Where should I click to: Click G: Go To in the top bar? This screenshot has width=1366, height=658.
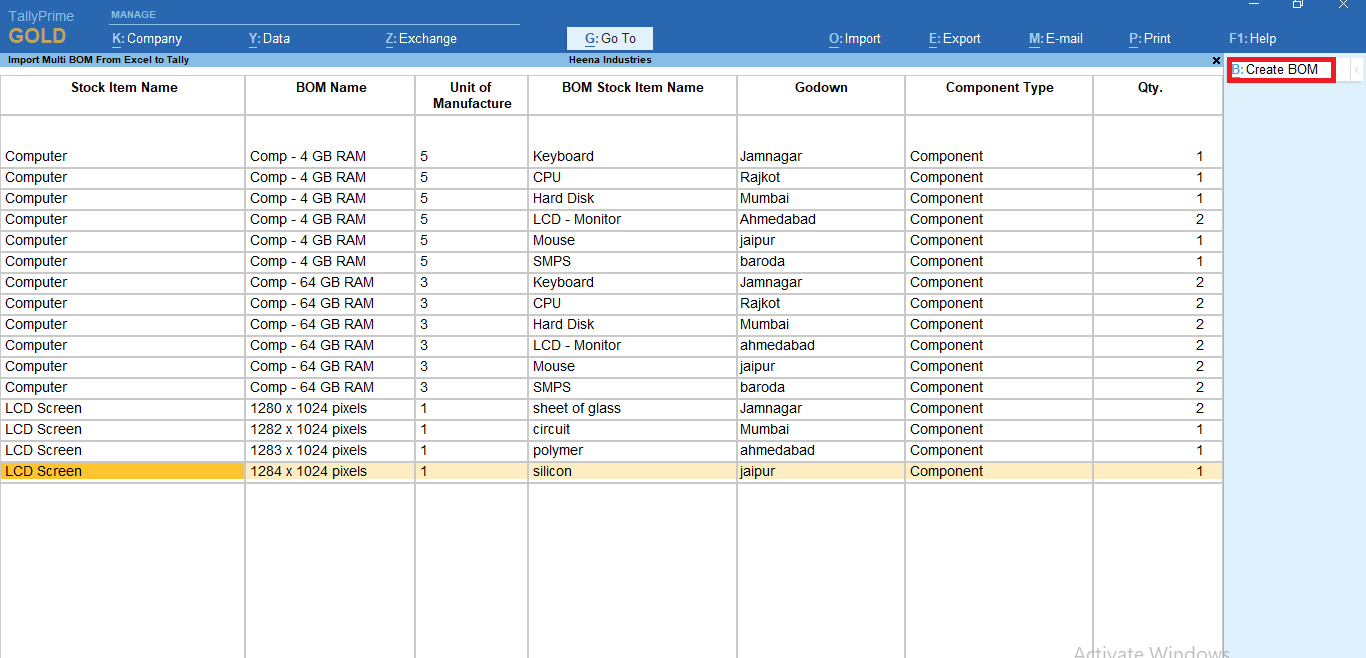click(610, 38)
